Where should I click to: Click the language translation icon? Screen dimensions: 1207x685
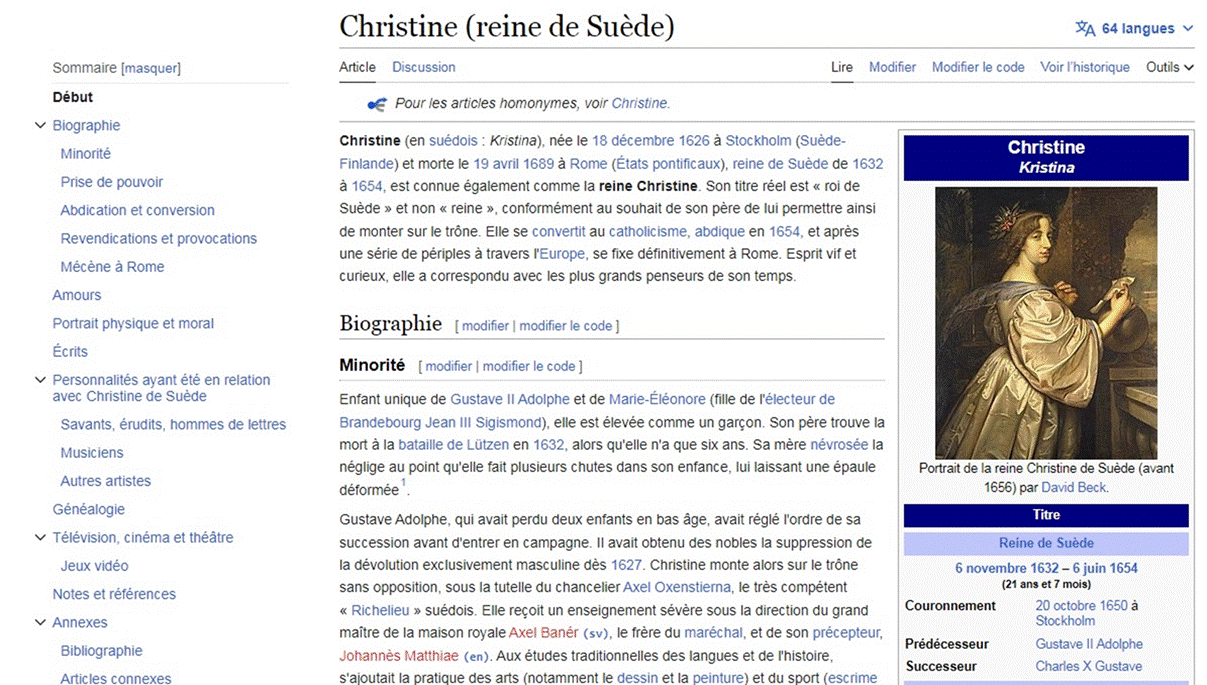1085,28
